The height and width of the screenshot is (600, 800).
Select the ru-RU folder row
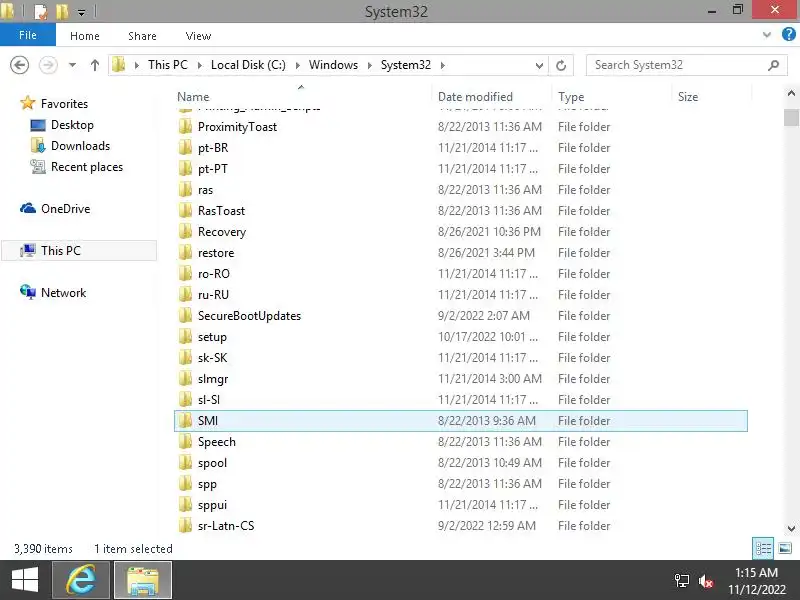click(x=461, y=295)
